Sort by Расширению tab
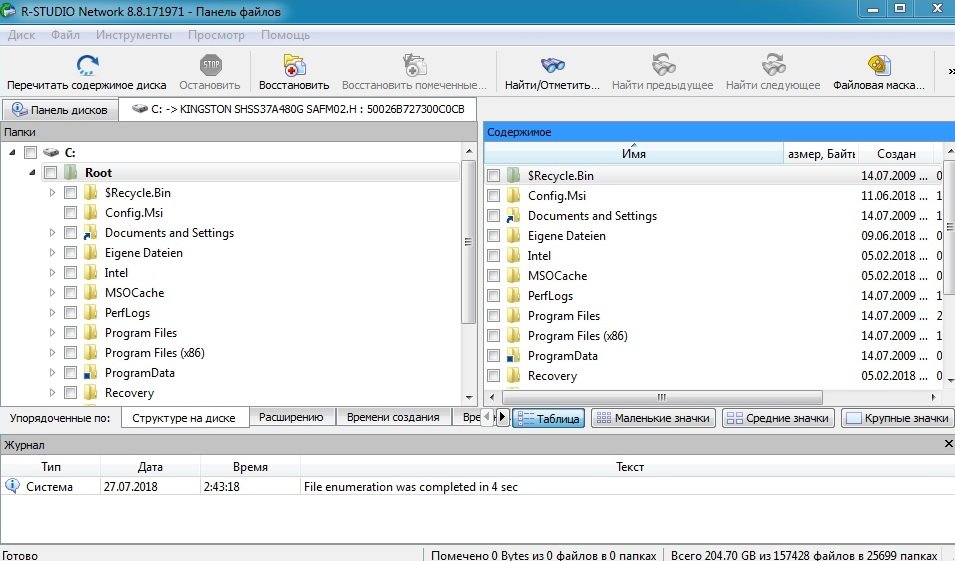 click(x=291, y=417)
